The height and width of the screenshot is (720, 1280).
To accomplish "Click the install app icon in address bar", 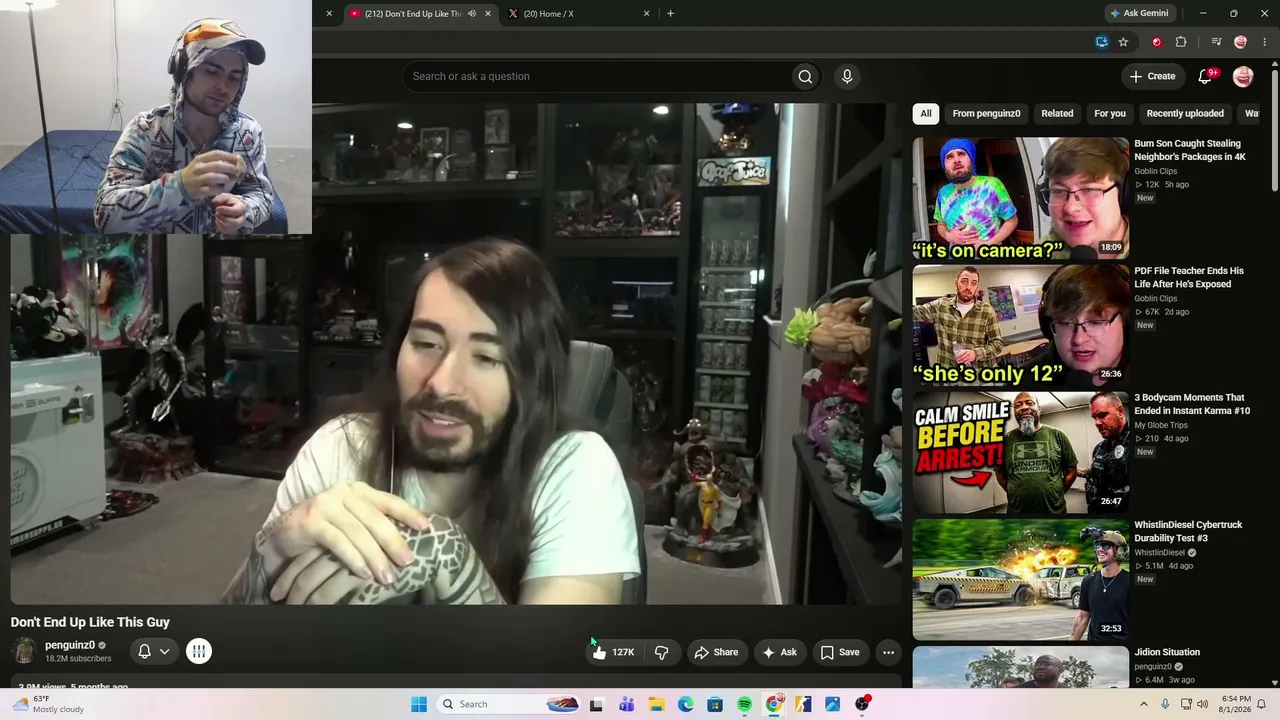I will [x=1101, y=42].
